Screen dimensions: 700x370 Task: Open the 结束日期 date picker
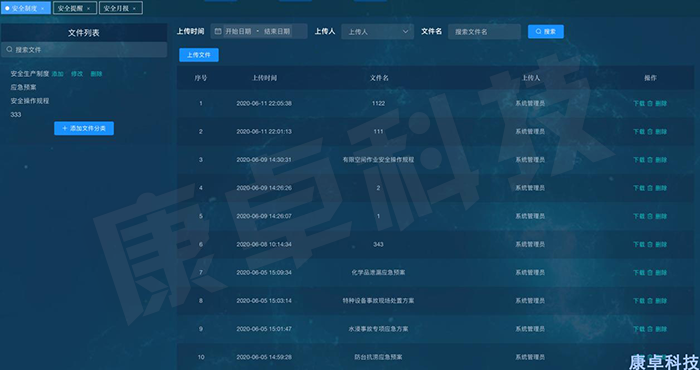pos(277,31)
